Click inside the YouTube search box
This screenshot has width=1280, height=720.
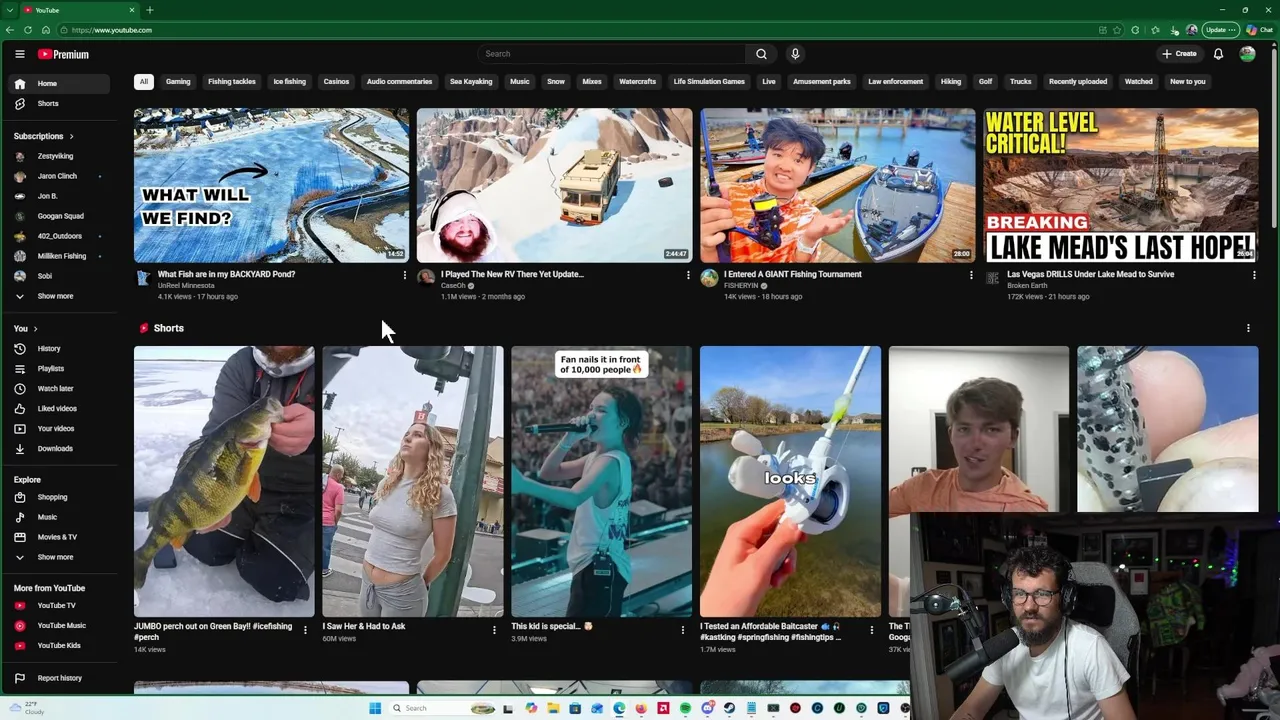[x=612, y=54]
